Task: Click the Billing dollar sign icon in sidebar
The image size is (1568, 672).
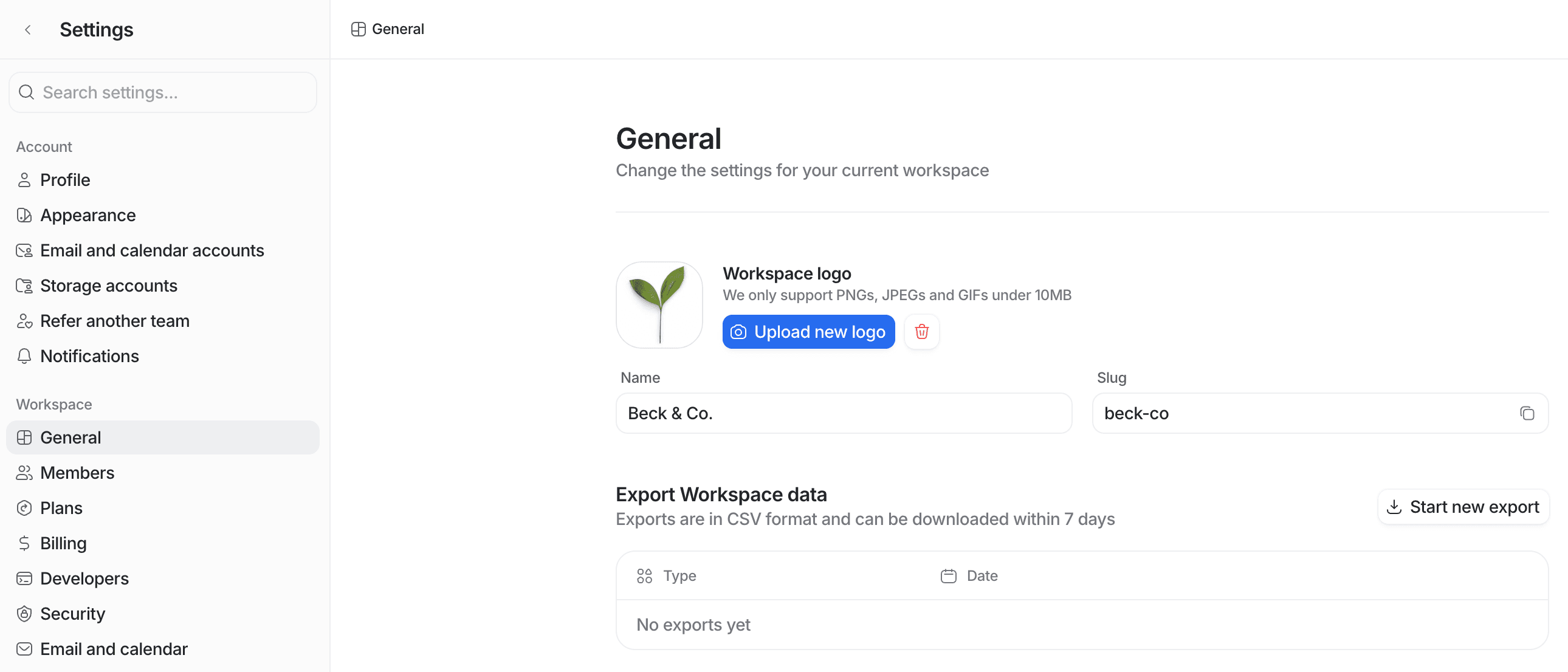Action: tap(24, 543)
